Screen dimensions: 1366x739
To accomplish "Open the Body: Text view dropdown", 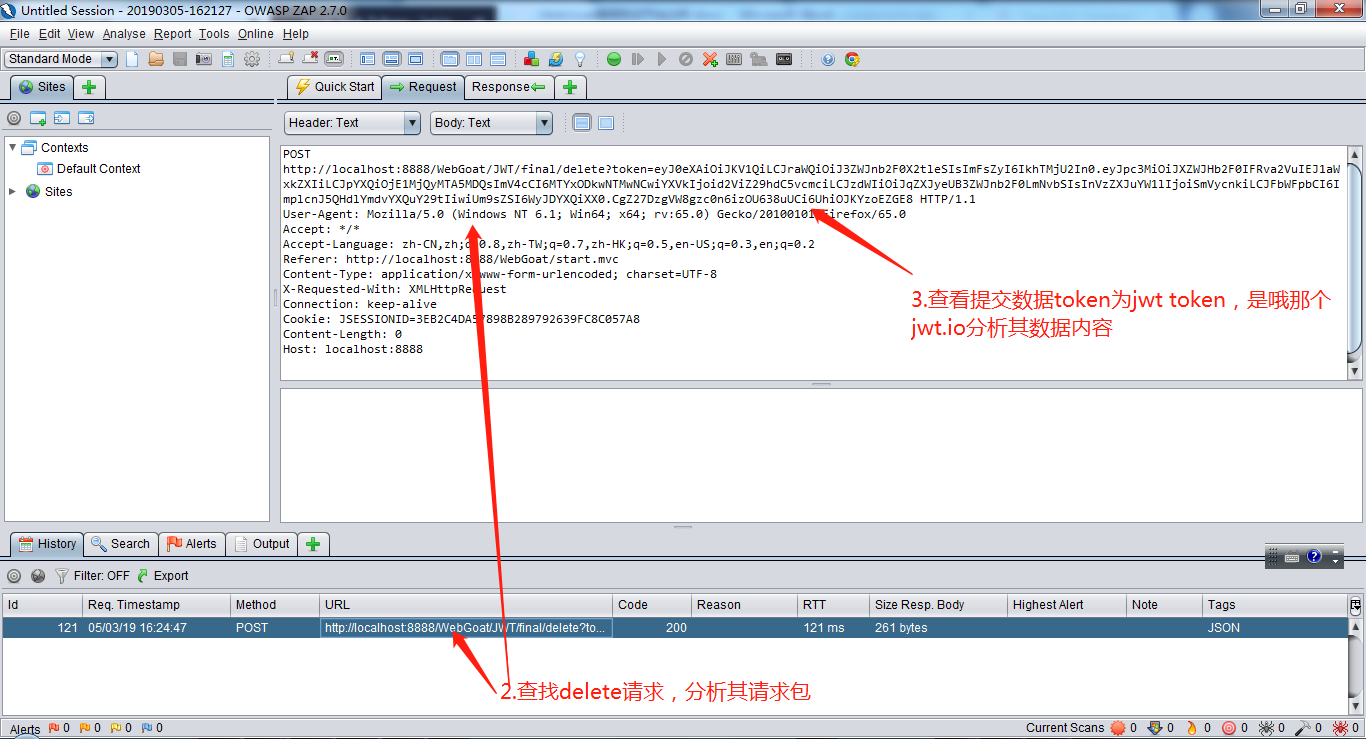I will point(492,123).
